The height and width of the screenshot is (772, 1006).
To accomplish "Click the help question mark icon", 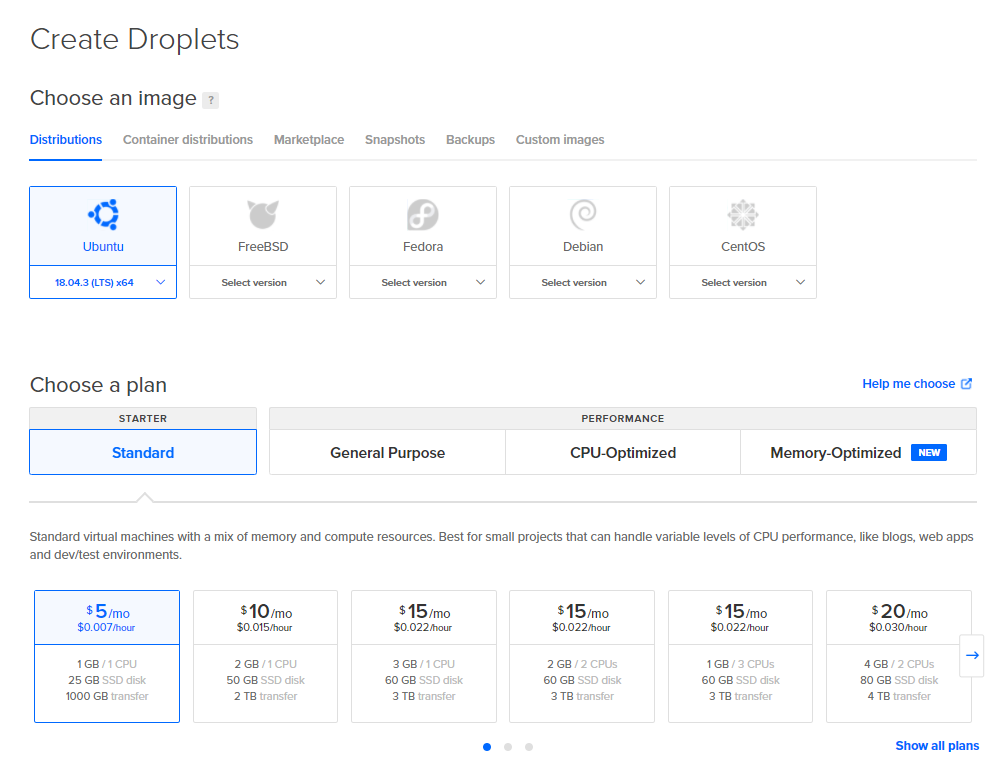I will tap(210, 100).
